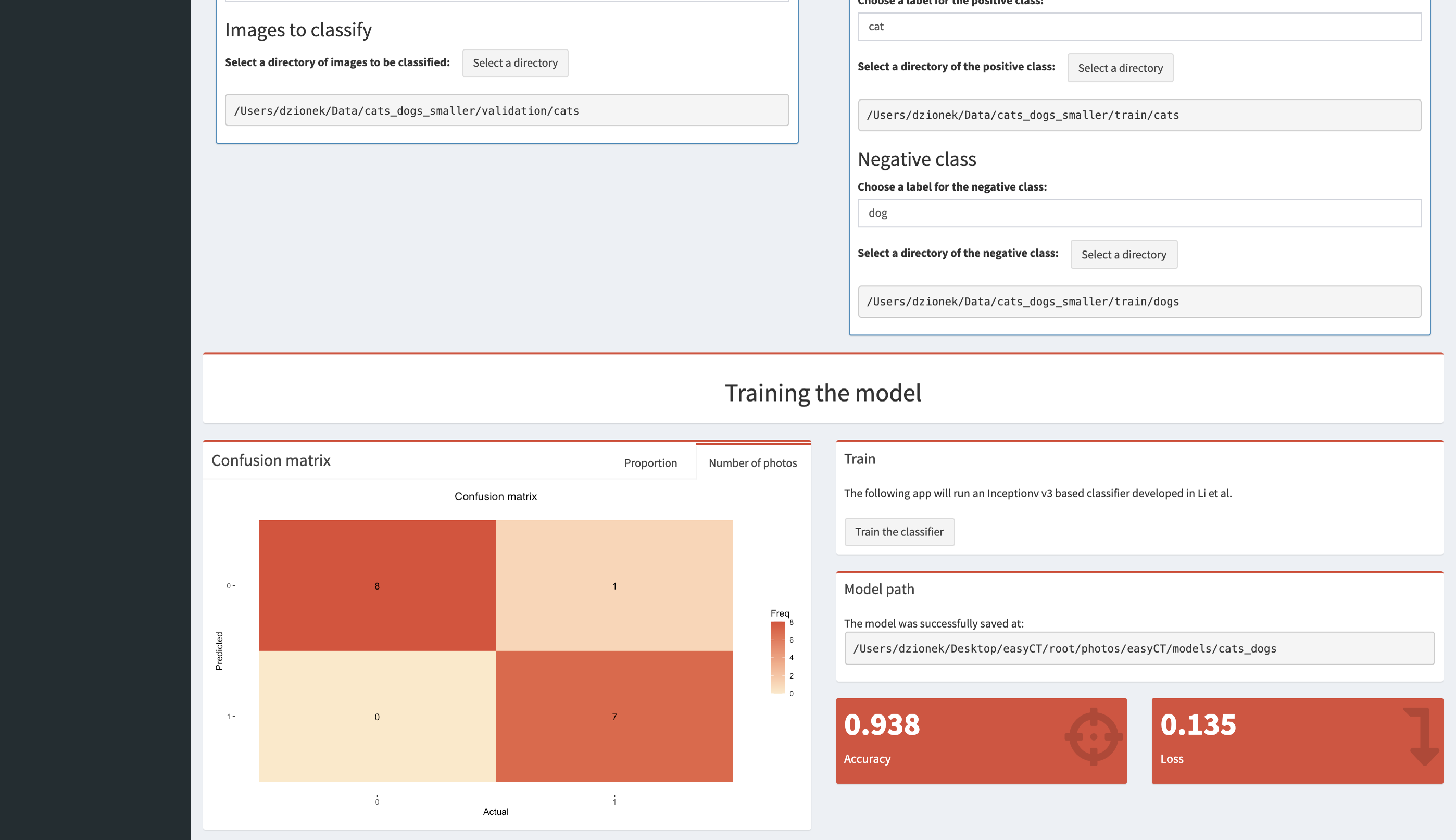
Task: Expand the Training the model section
Action: pyautogui.click(x=822, y=392)
